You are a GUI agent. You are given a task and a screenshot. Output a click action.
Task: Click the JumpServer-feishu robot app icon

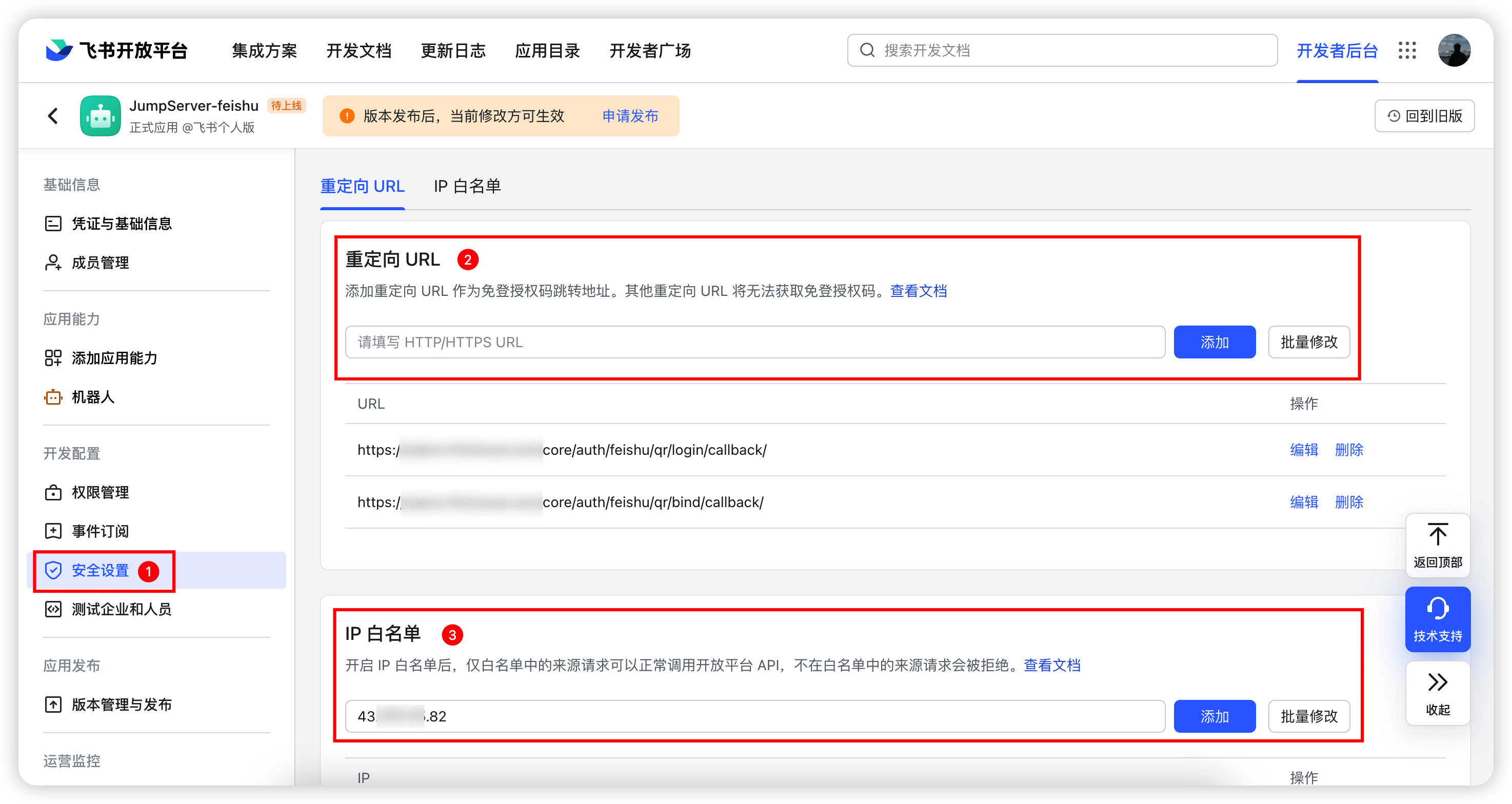(101, 115)
